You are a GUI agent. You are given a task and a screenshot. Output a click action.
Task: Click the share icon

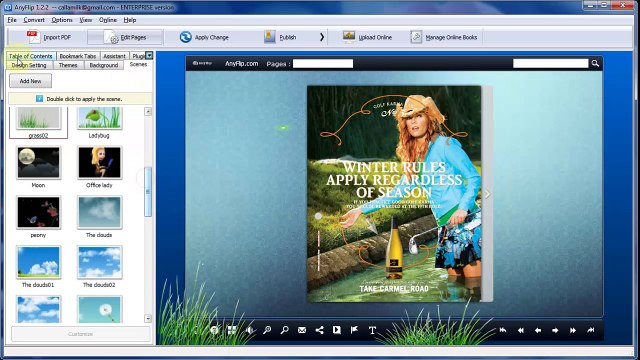pyautogui.click(x=320, y=330)
